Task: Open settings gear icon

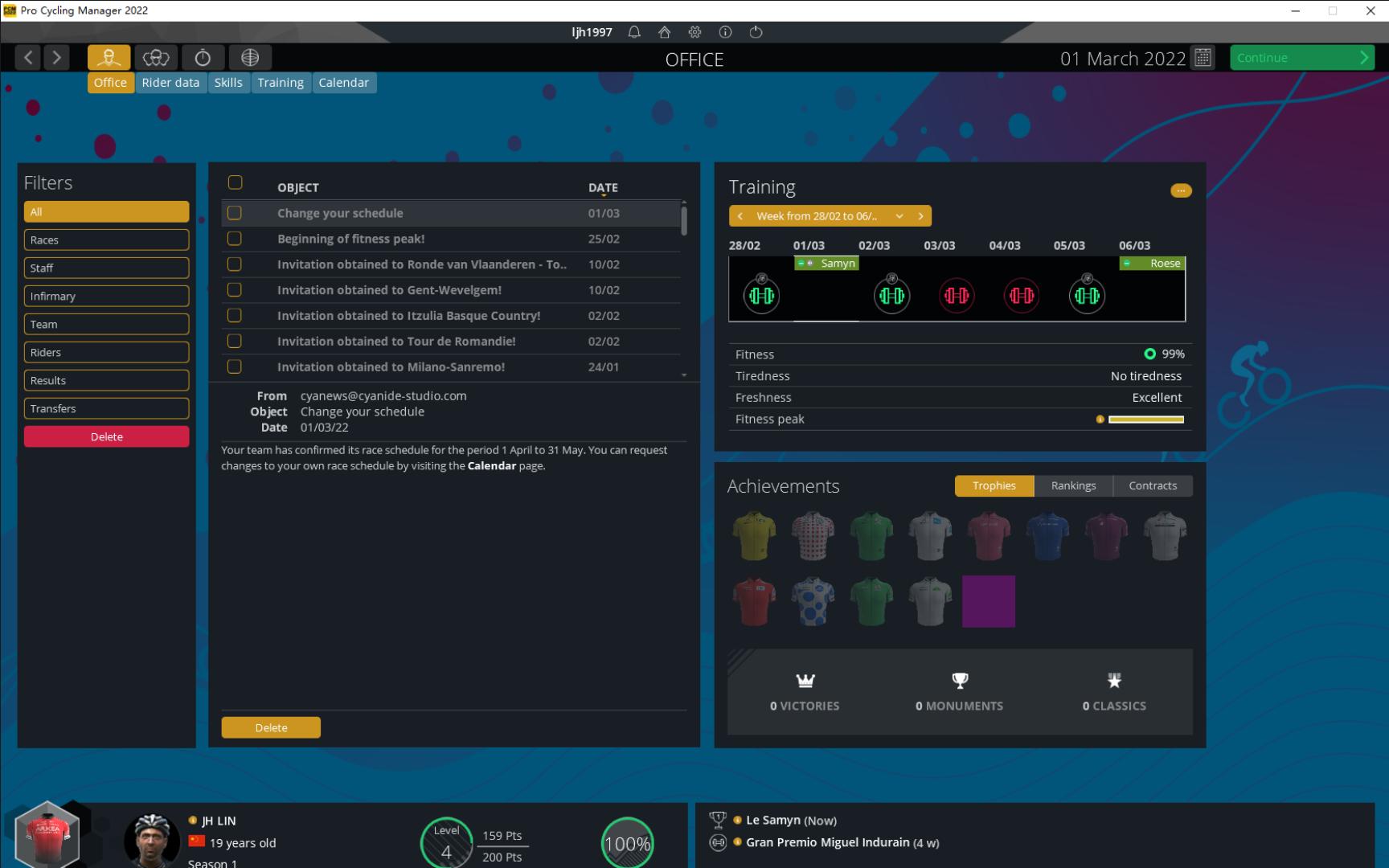Action: 694,32
